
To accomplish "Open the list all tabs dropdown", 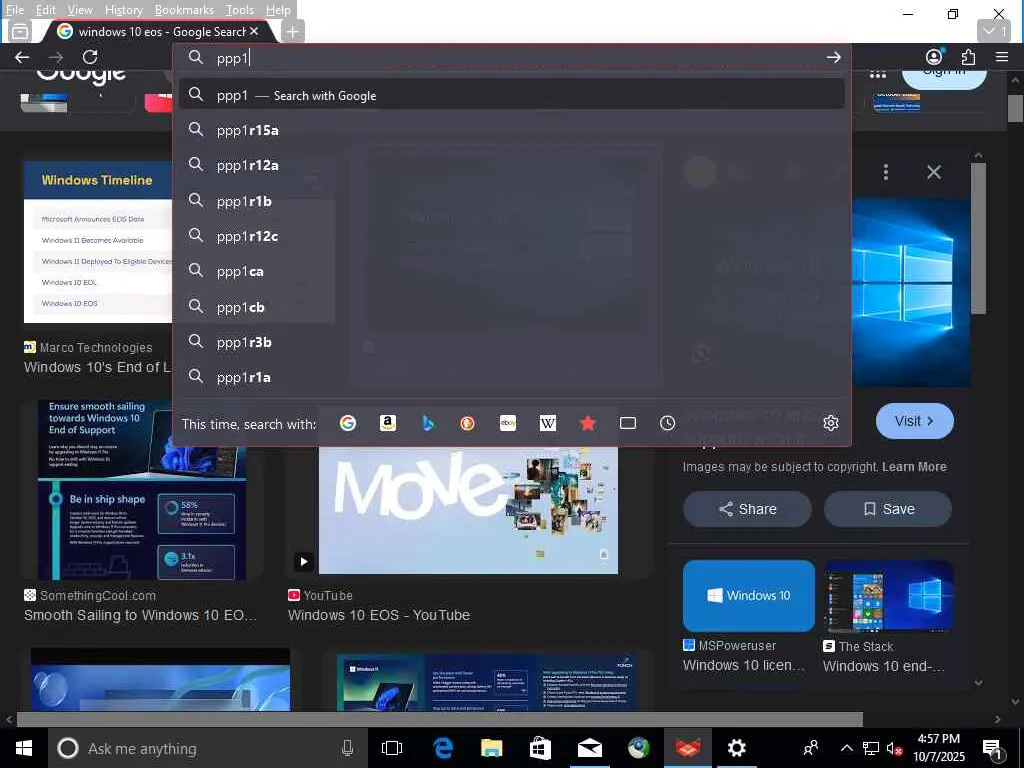I will pyautogui.click(x=994, y=31).
